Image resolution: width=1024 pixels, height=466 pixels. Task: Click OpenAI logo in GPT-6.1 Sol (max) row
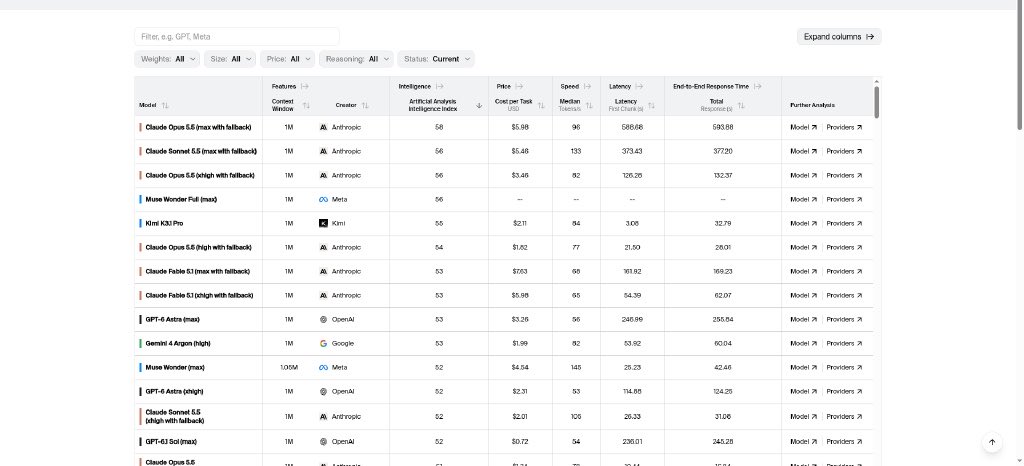pos(323,442)
